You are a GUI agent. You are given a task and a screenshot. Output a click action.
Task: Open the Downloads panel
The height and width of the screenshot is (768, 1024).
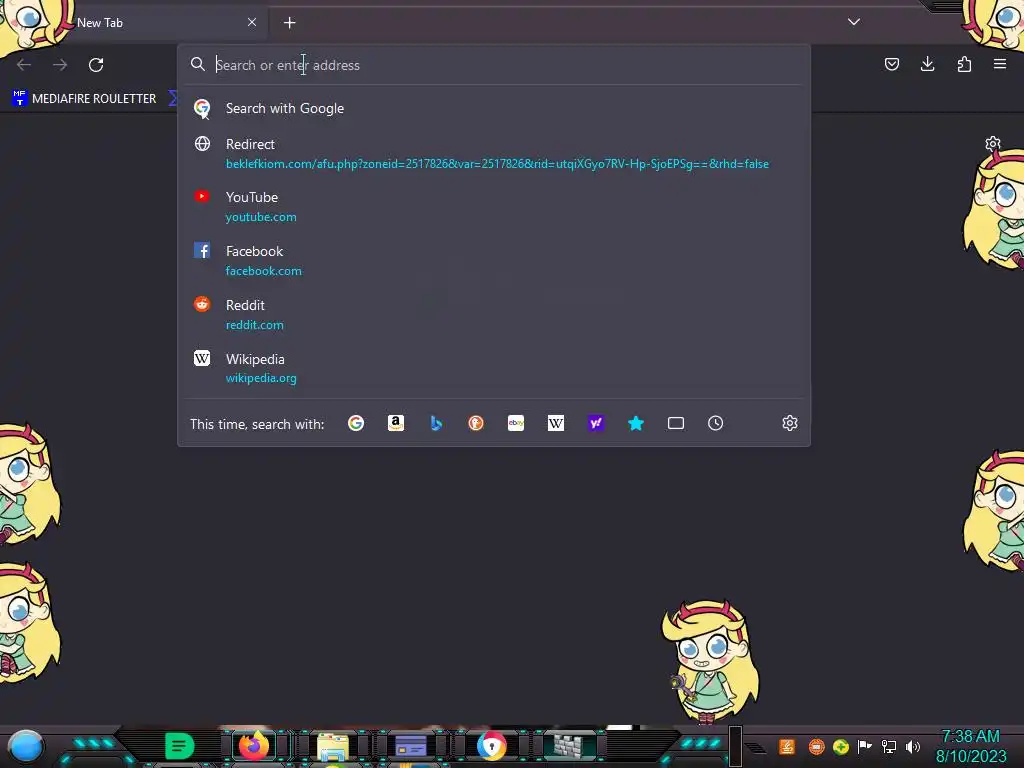coord(927,64)
